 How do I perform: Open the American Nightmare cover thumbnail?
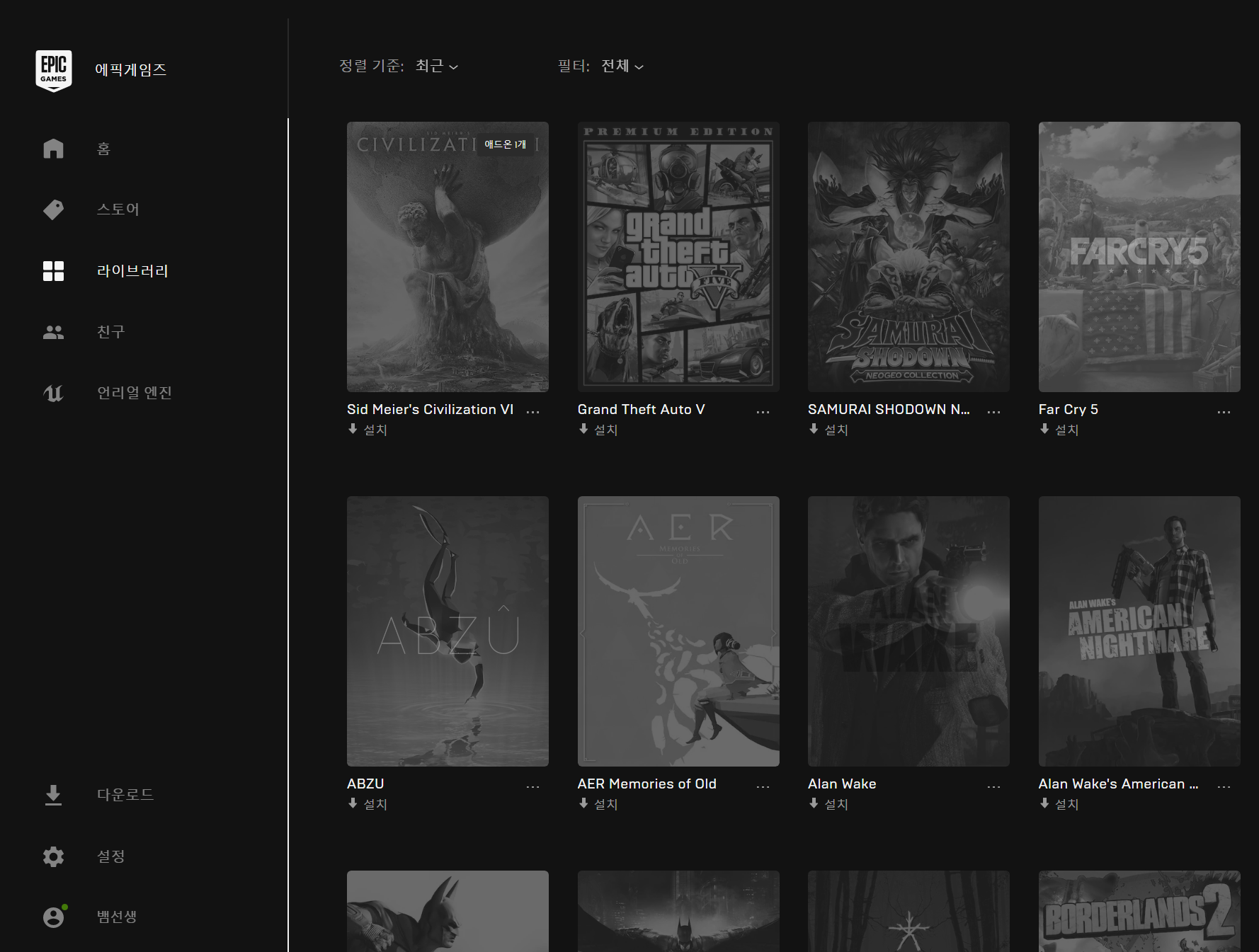point(1139,631)
